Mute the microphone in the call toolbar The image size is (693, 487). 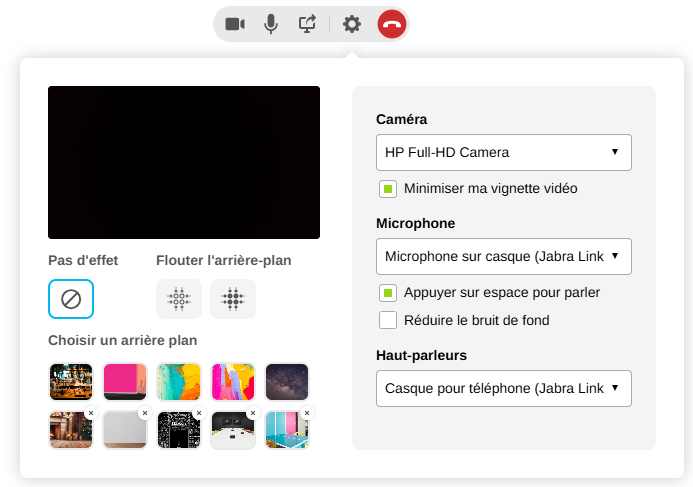pos(271,24)
